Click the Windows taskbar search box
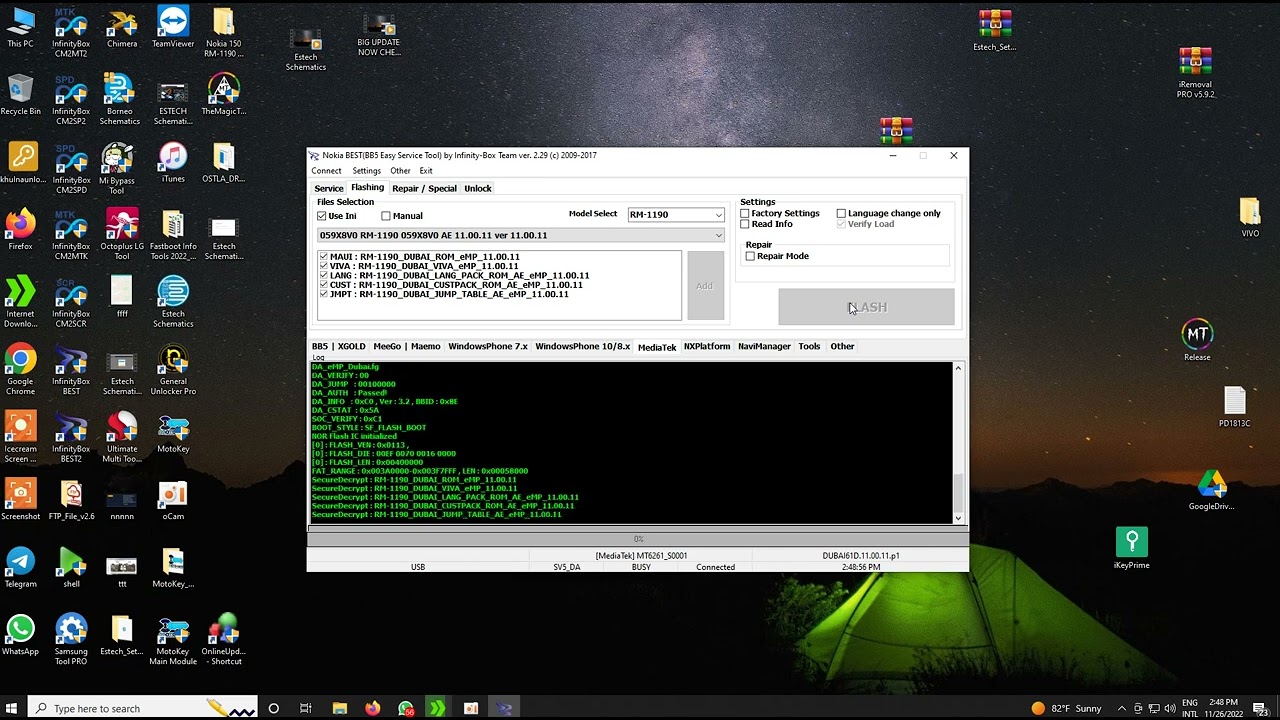Screen dimensions: 1280x720 pyautogui.click(x=144, y=708)
